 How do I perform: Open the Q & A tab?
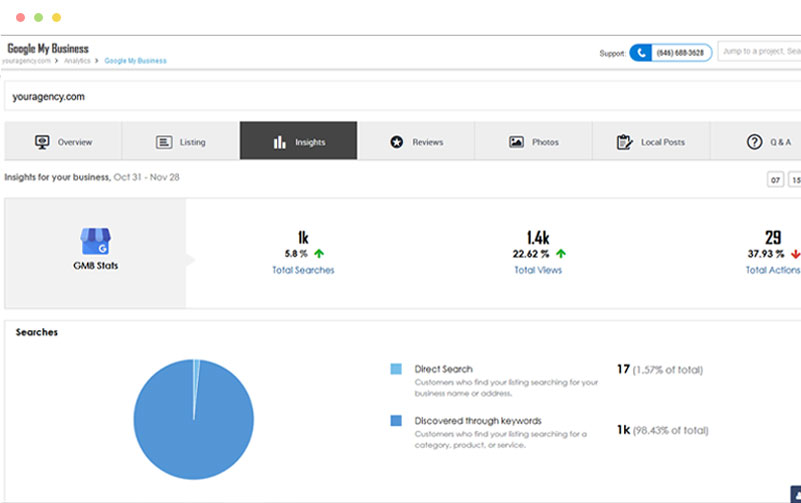click(x=756, y=141)
